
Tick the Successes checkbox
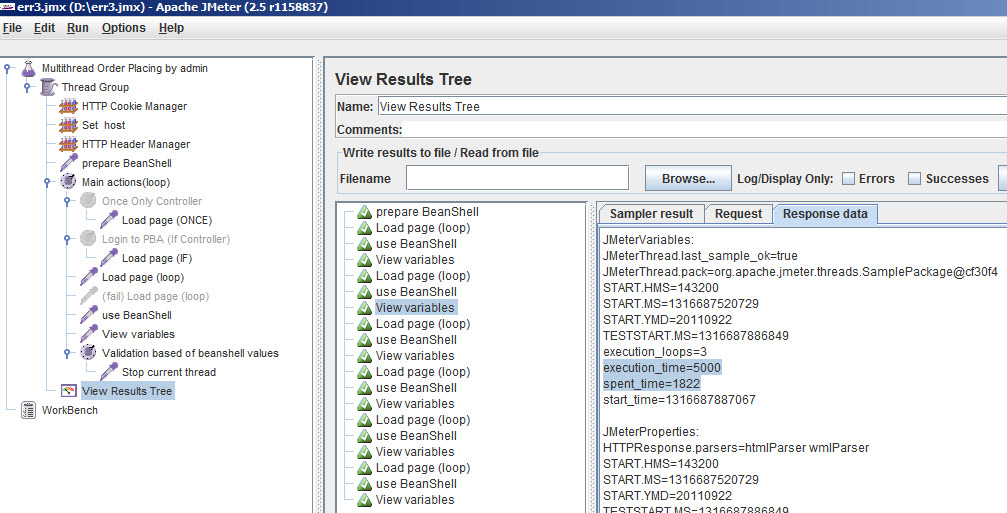tap(914, 179)
